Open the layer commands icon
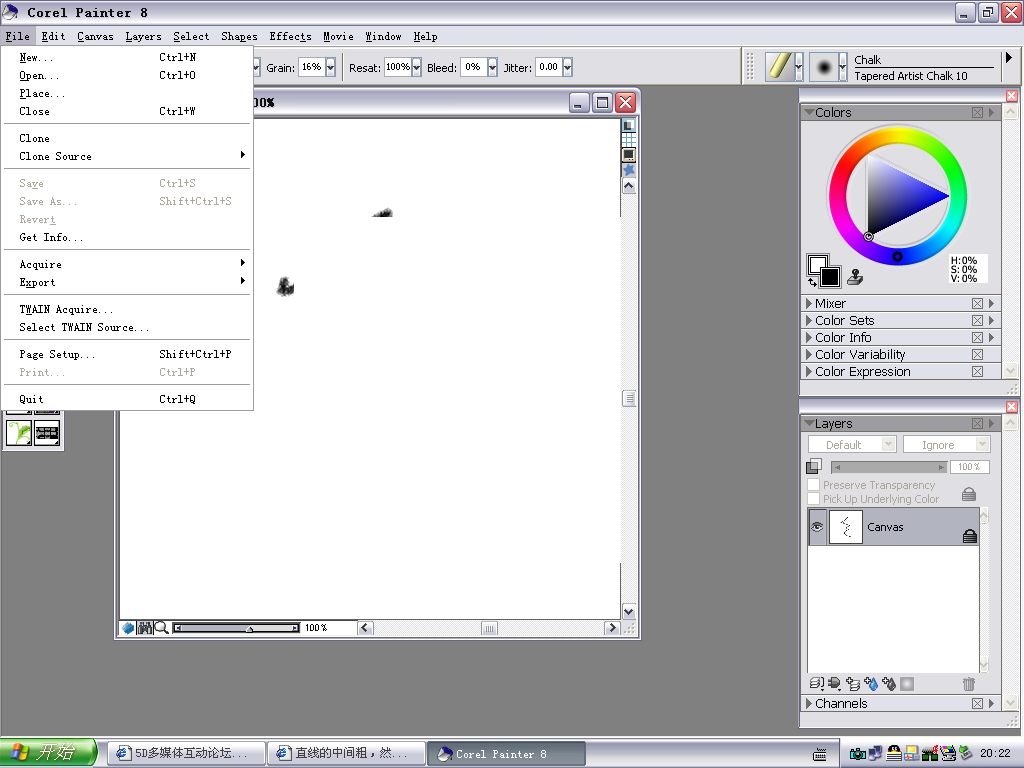The height and width of the screenshot is (768, 1024). [816, 684]
